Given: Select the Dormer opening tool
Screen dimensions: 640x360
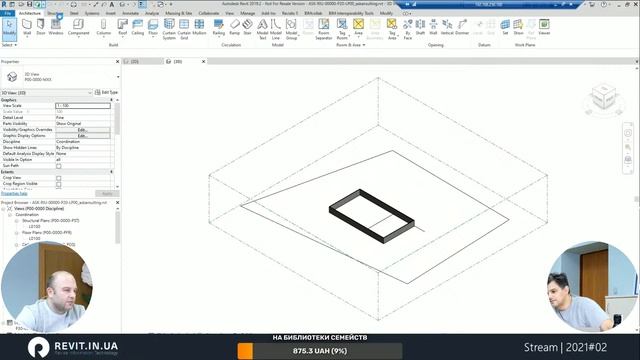Looking at the screenshot, I should pos(462,27).
